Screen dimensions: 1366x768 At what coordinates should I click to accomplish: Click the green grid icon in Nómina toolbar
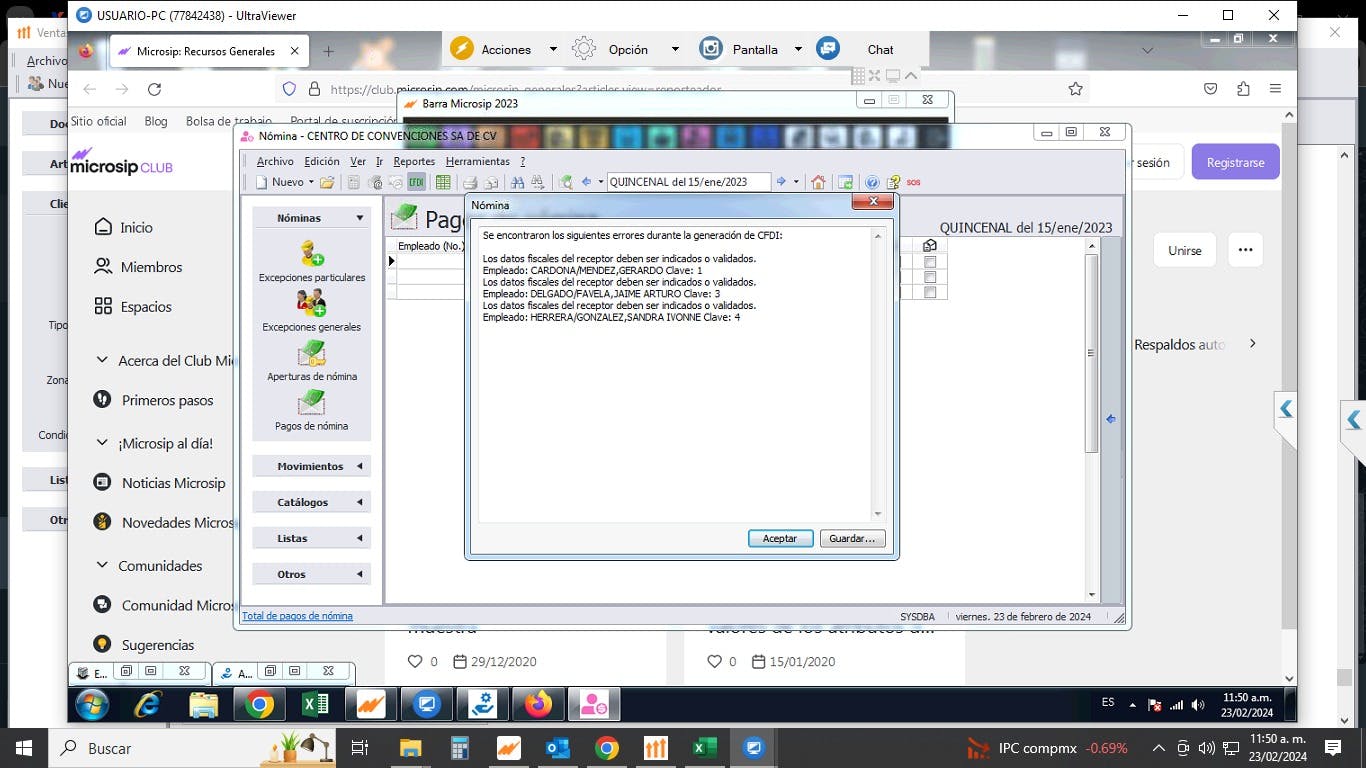click(442, 182)
